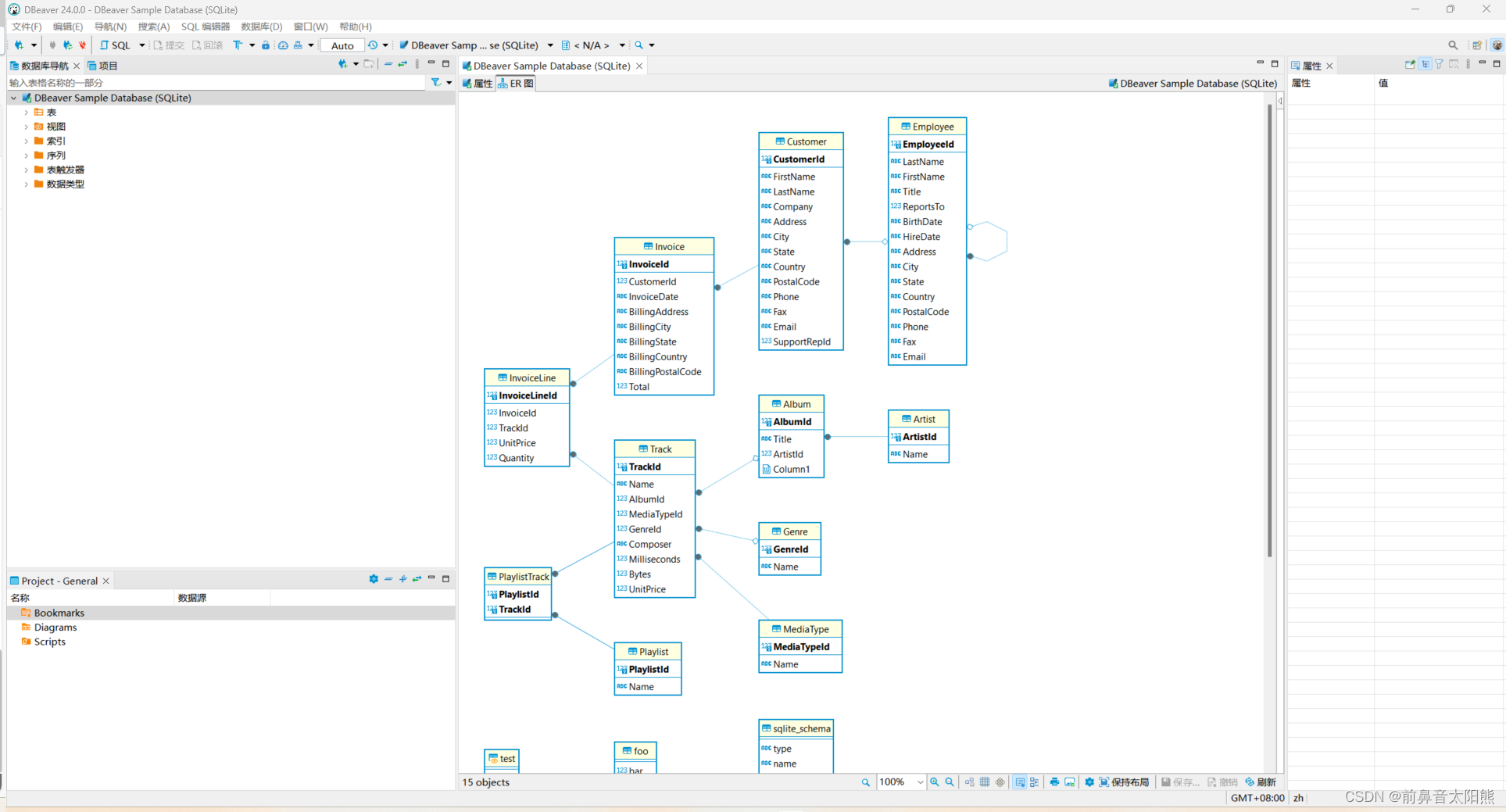Select the ER 图 sub-tab
Image resolution: width=1506 pixels, height=812 pixels.
pos(516,84)
